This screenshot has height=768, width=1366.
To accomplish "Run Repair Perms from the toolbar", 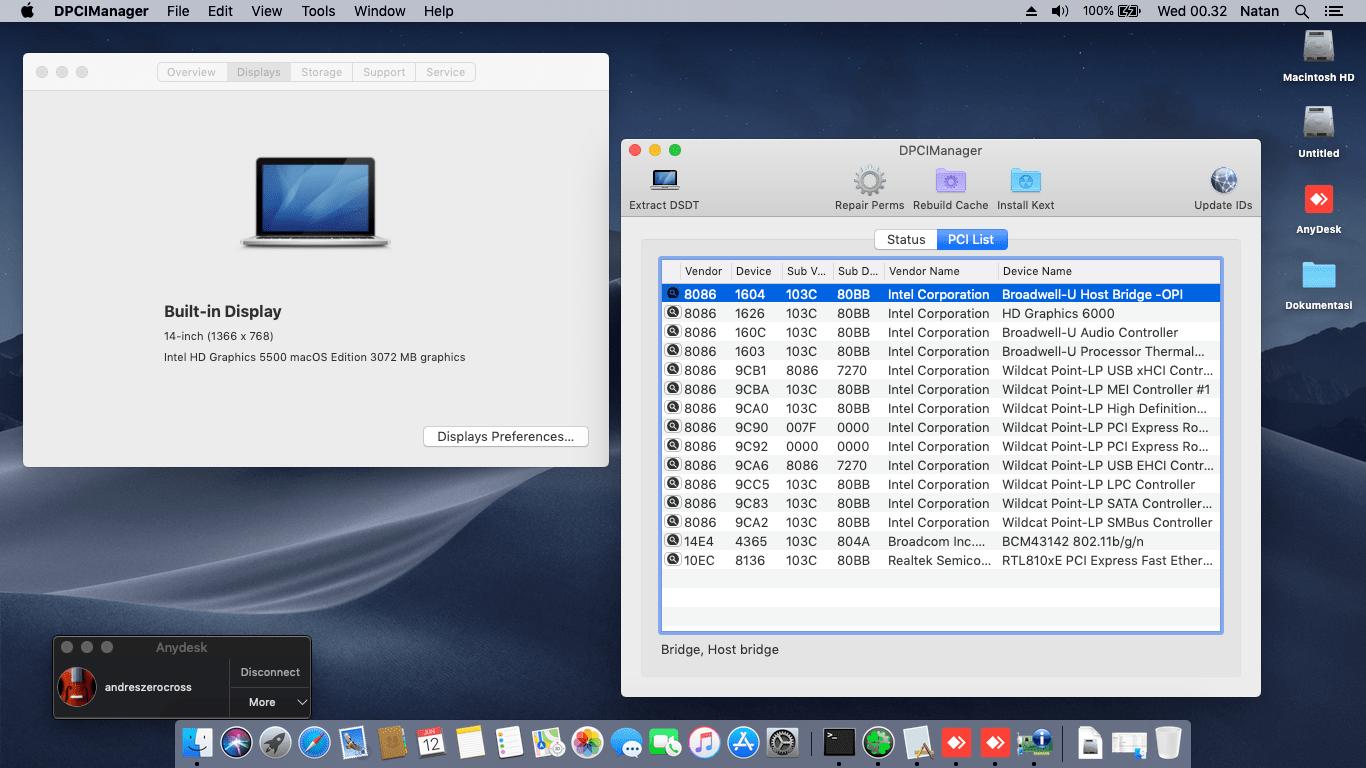I will [x=869, y=188].
